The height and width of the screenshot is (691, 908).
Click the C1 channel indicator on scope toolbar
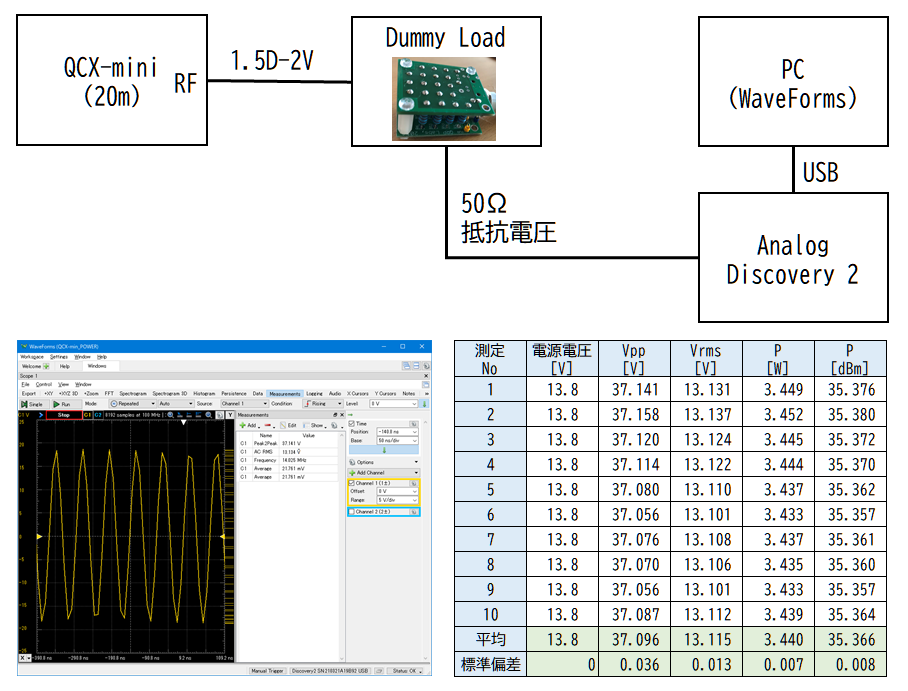[x=87, y=415]
